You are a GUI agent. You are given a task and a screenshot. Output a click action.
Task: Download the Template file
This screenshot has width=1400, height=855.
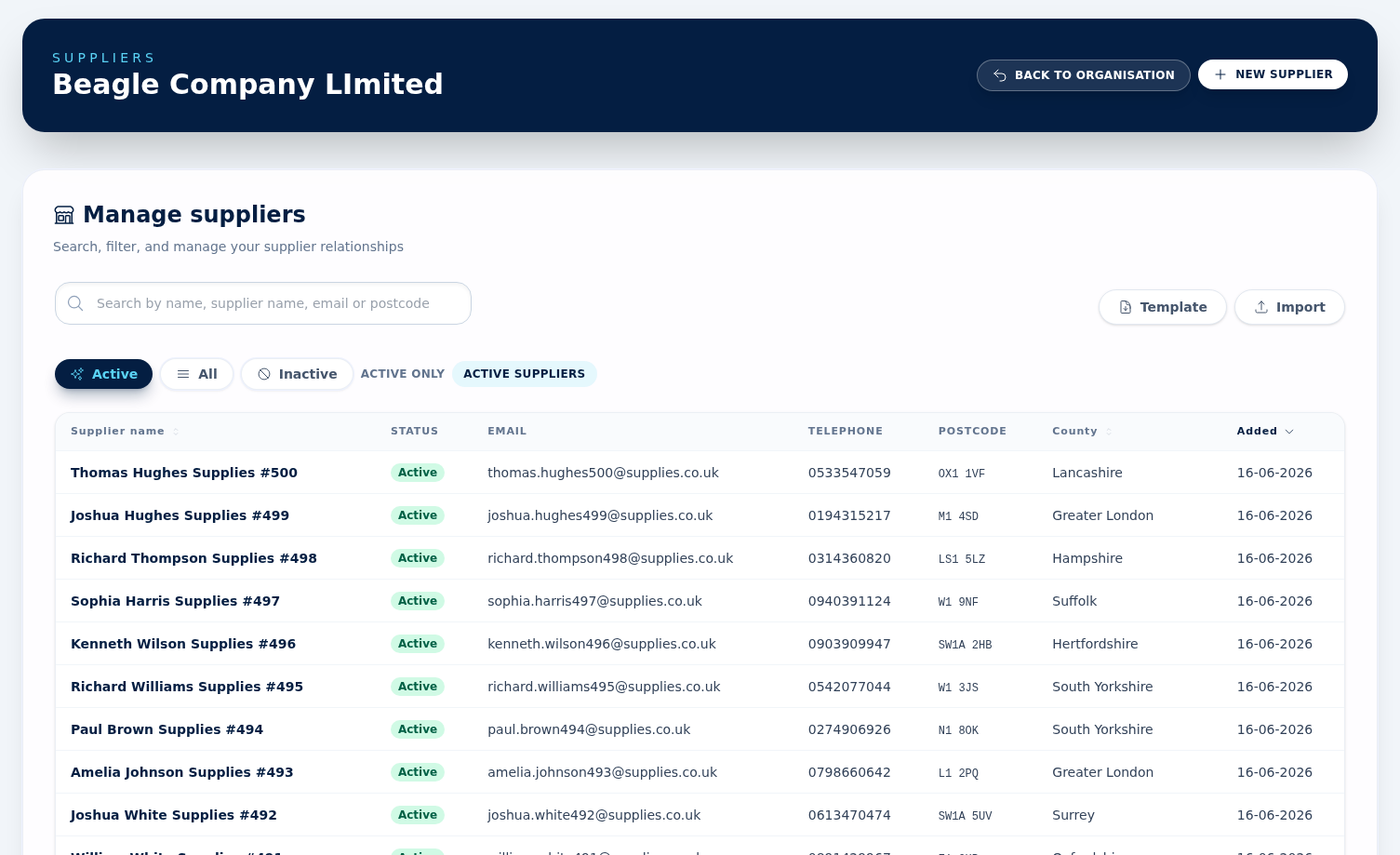[x=1163, y=307]
